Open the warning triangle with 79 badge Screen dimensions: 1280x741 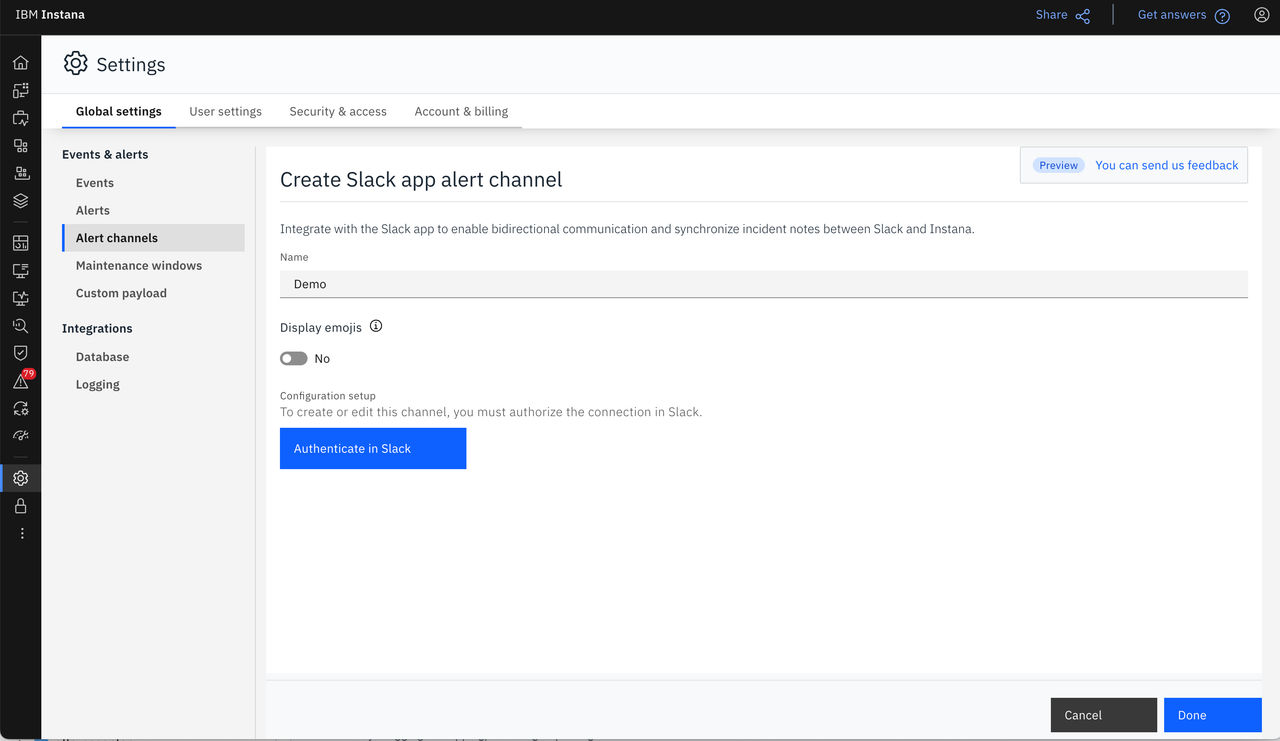pyautogui.click(x=21, y=381)
